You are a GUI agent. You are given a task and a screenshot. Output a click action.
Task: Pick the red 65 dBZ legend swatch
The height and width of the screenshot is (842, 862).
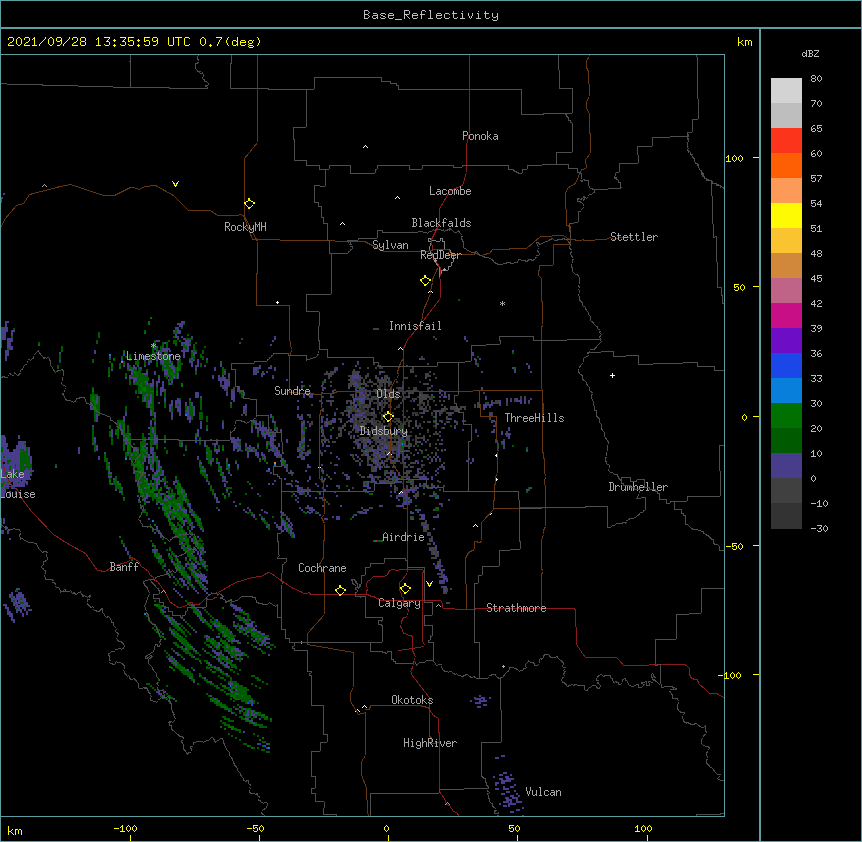pyautogui.click(x=786, y=140)
